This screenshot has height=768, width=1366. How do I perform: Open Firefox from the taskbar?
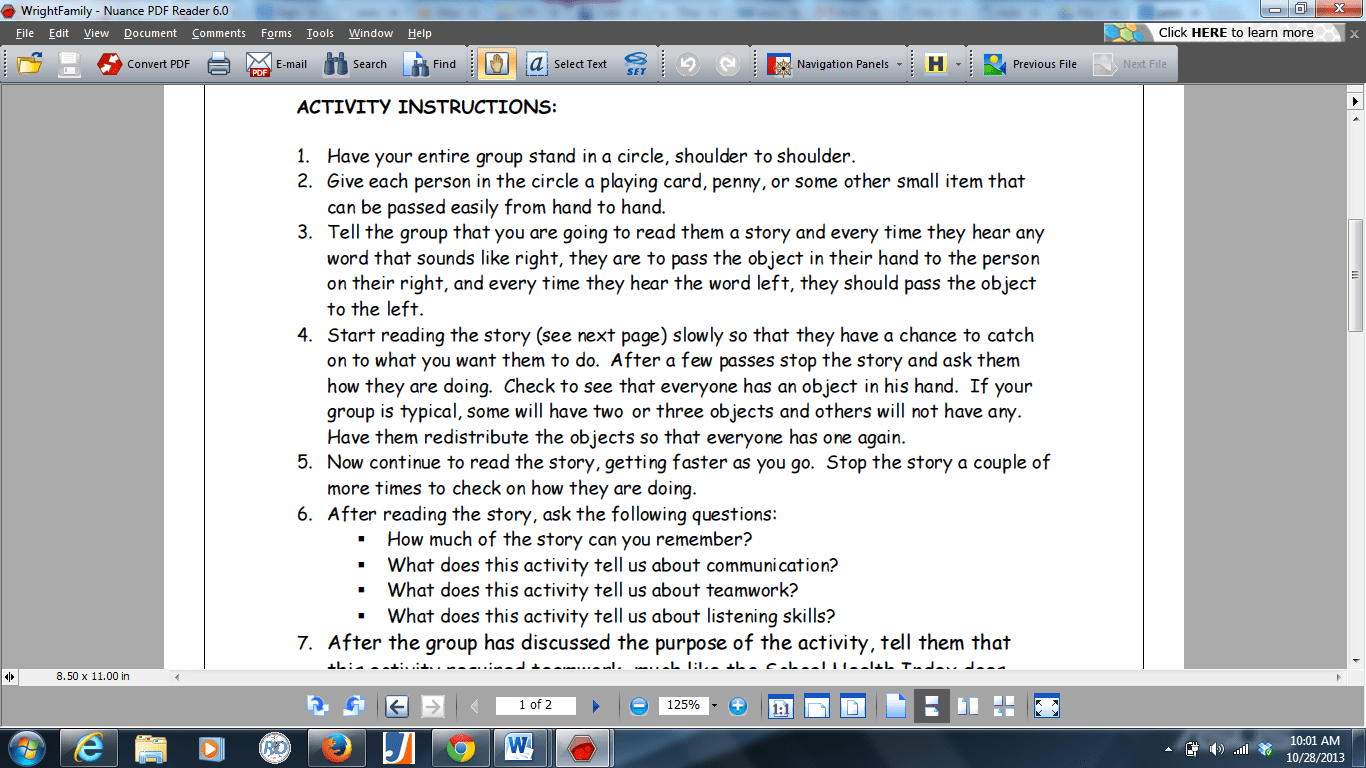pos(336,748)
